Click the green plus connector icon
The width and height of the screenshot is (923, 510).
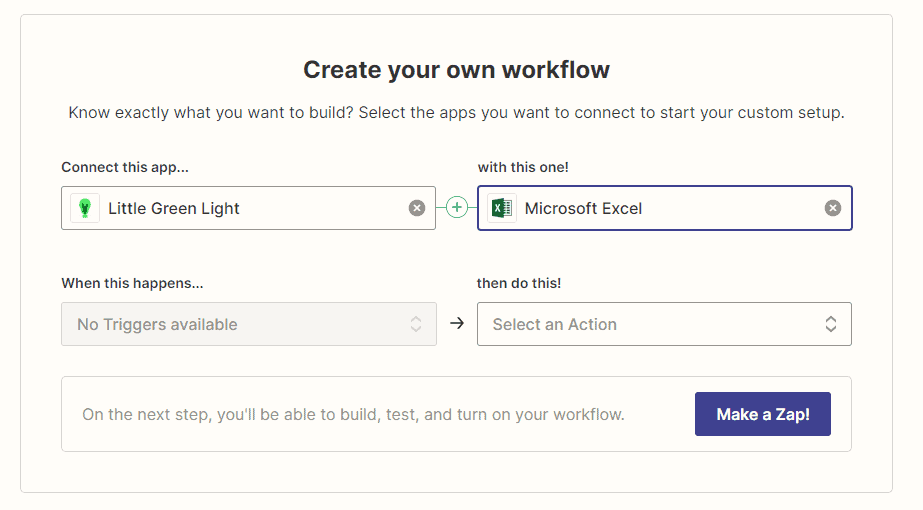point(457,207)
